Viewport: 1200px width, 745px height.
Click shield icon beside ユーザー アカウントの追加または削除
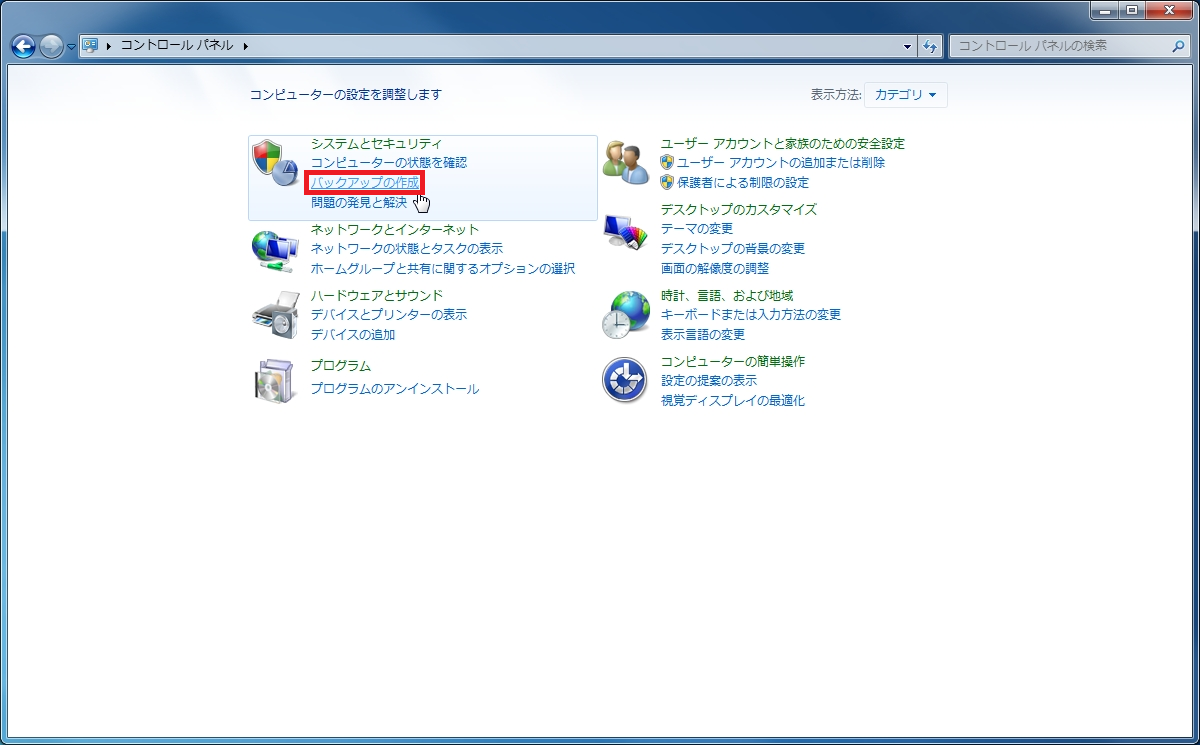pyautogui.click(x=667, y=162)
